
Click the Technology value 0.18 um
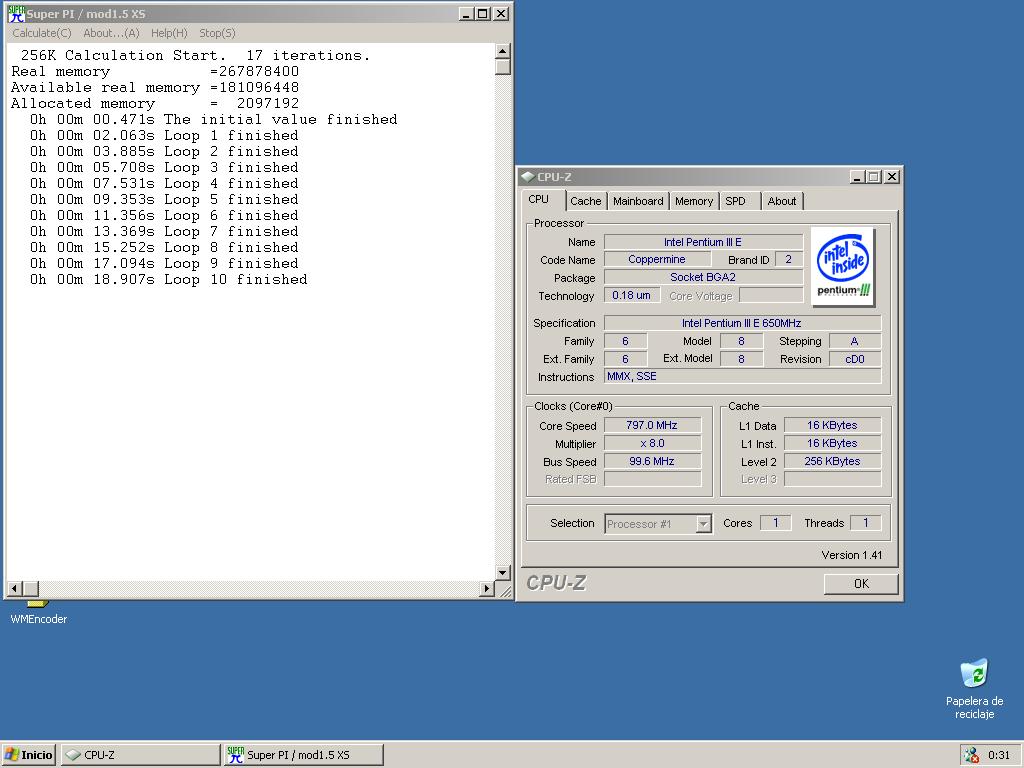pyautogui.click(x=631, y=295)
